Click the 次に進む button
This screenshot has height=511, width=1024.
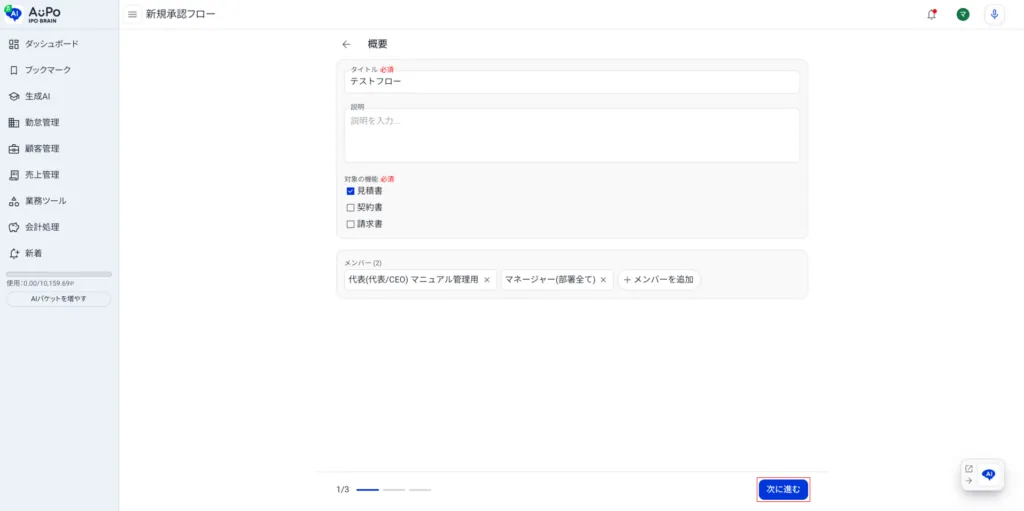784,489
